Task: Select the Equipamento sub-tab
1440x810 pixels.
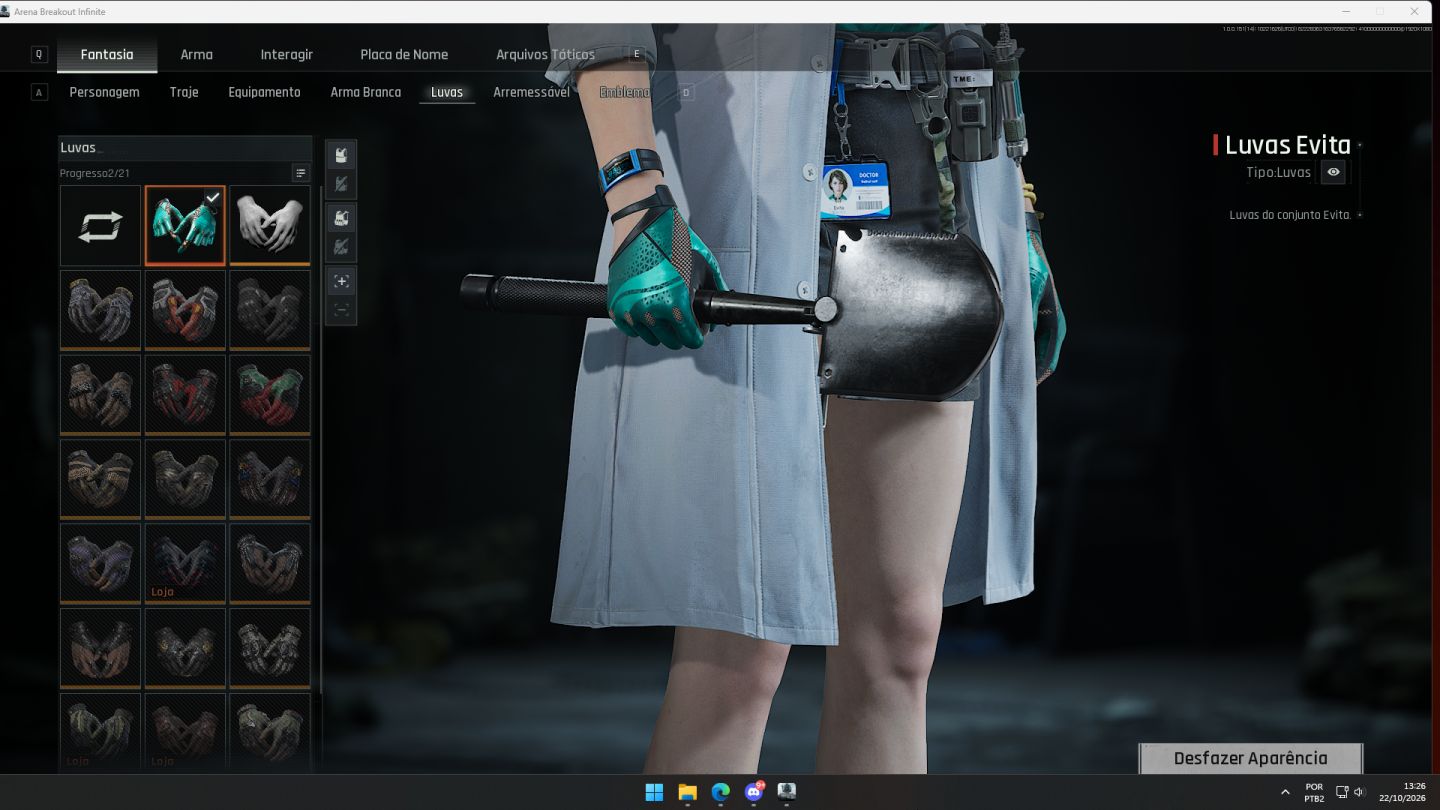Action: click(264, 92)
